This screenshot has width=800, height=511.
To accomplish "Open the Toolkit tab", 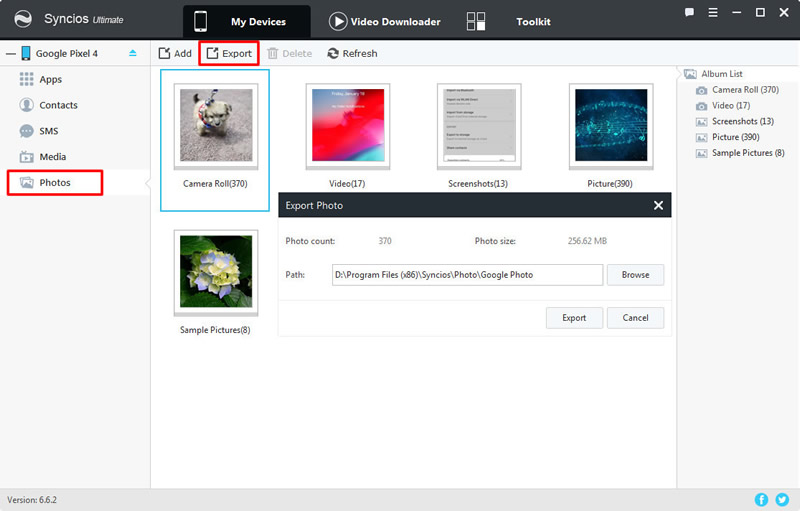I will tap(509, 21).
